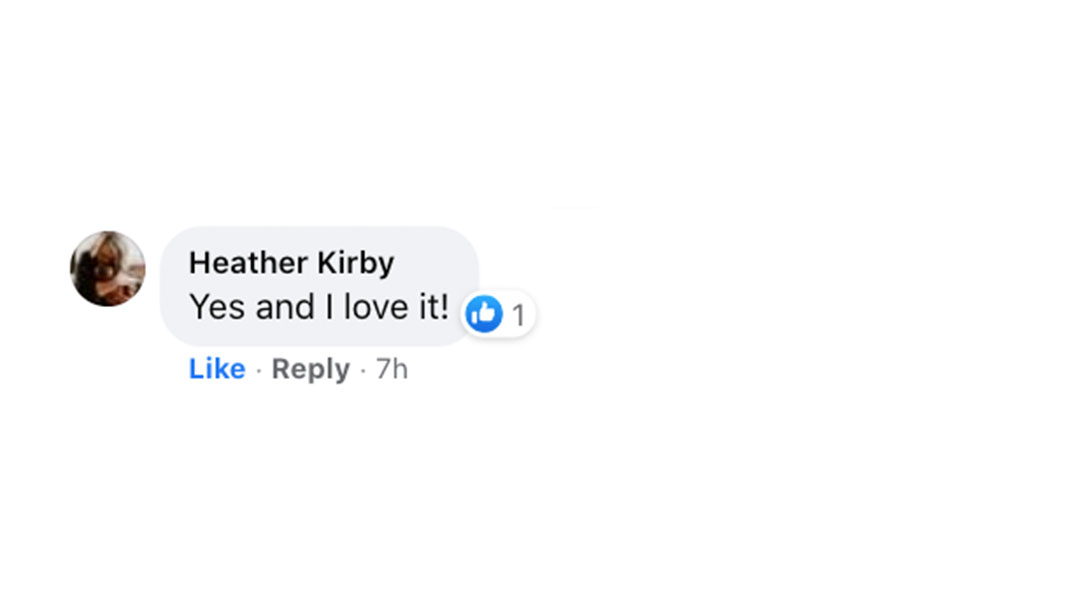This screenshot has width=1080, height=600.
Task: Open the comment permalink via the 7h time
Action: pyautogui.click(x=391, y=369)
